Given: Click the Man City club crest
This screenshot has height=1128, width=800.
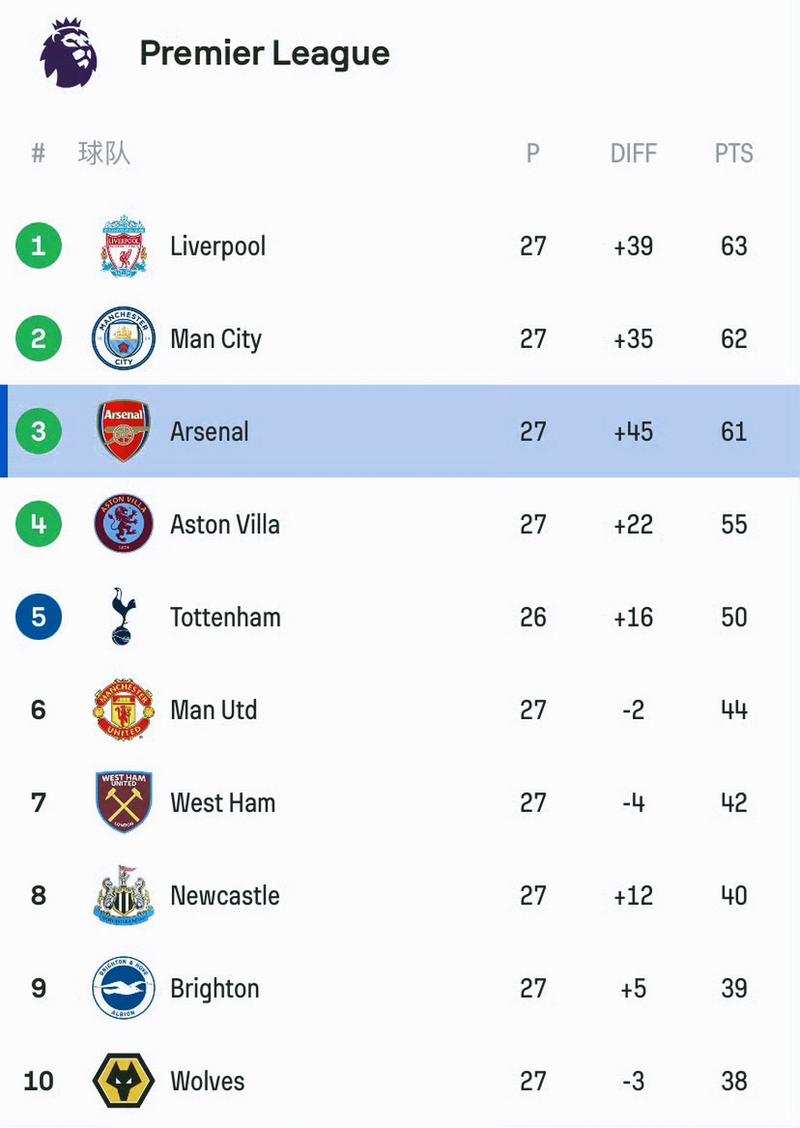Looking at the screenshot, I should click(x=124, y=339).
